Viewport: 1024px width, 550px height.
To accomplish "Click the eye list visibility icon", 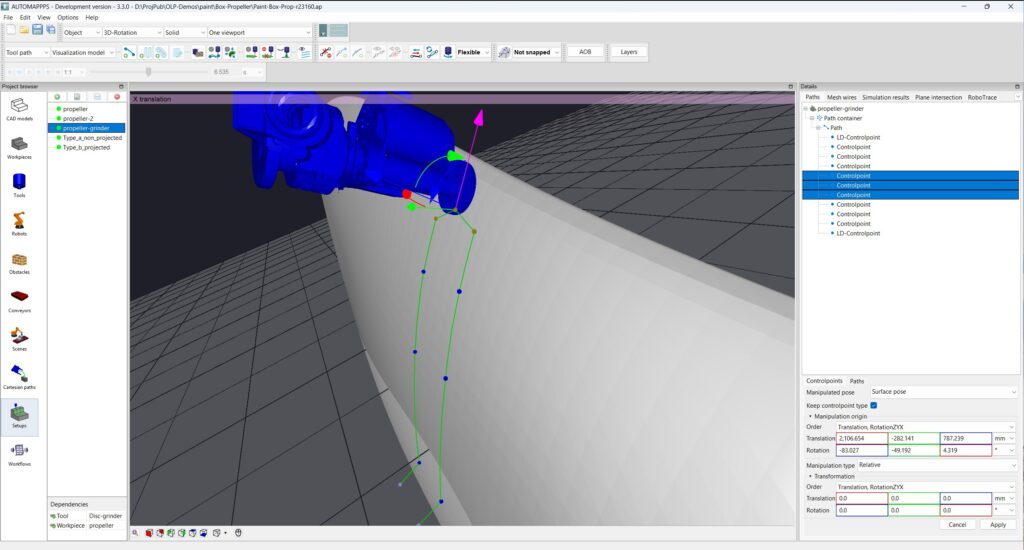I will pyautogui.click(x=304, y=52).
